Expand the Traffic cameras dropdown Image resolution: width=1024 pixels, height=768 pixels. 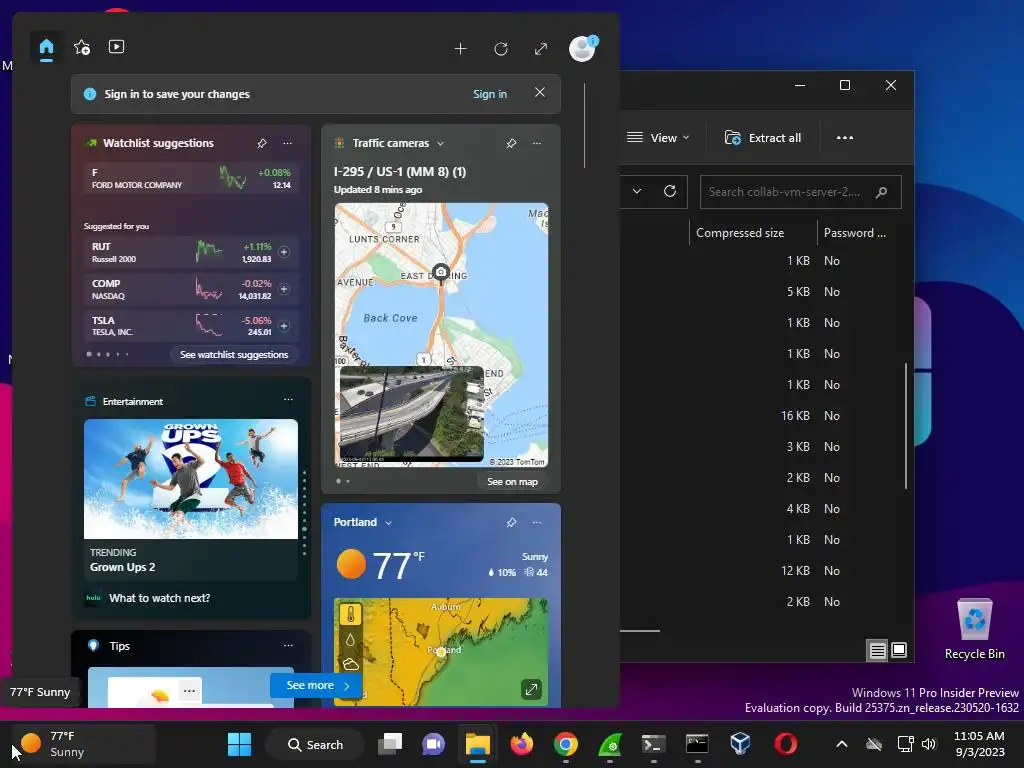pyautogui.click(x=441, y=144)
